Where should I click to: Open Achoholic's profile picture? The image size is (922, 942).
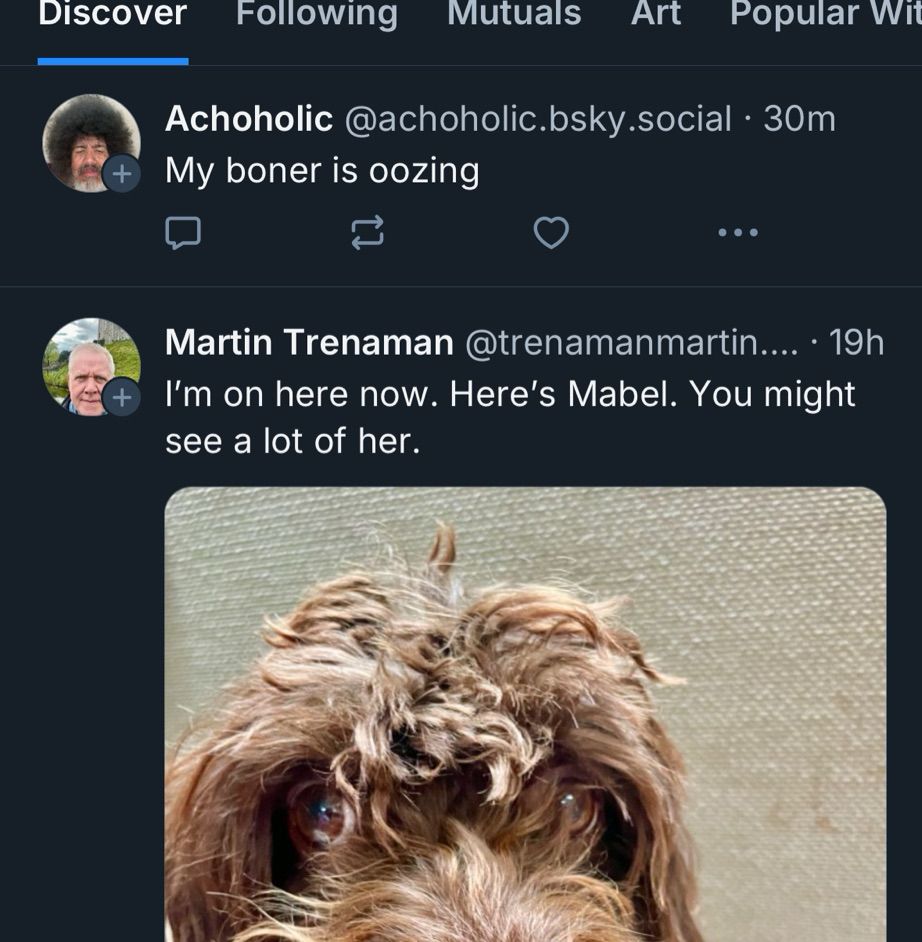tap(88, 138)
